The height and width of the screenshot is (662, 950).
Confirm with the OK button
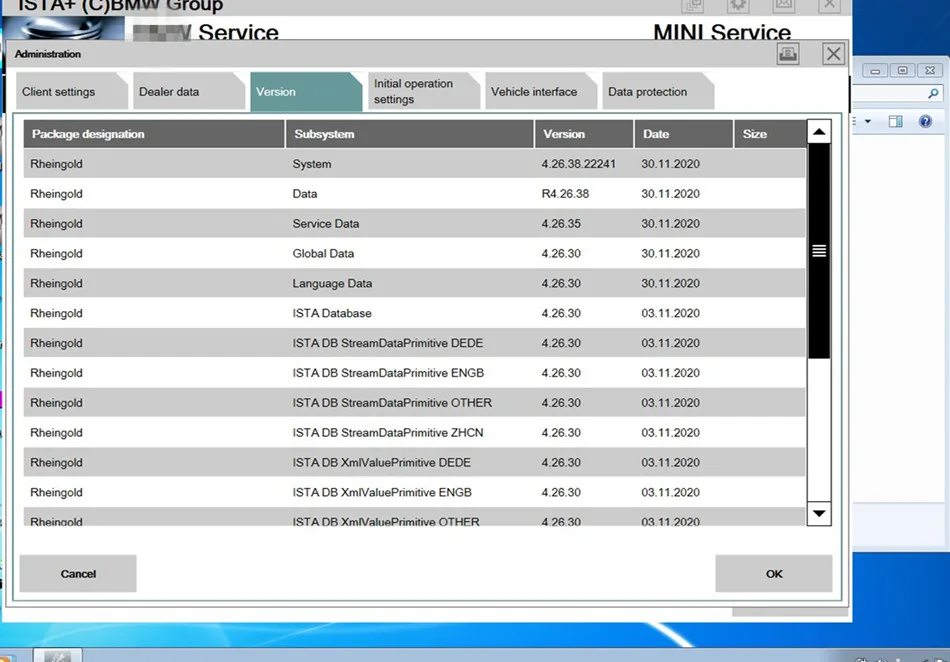[x=774, y=574]
